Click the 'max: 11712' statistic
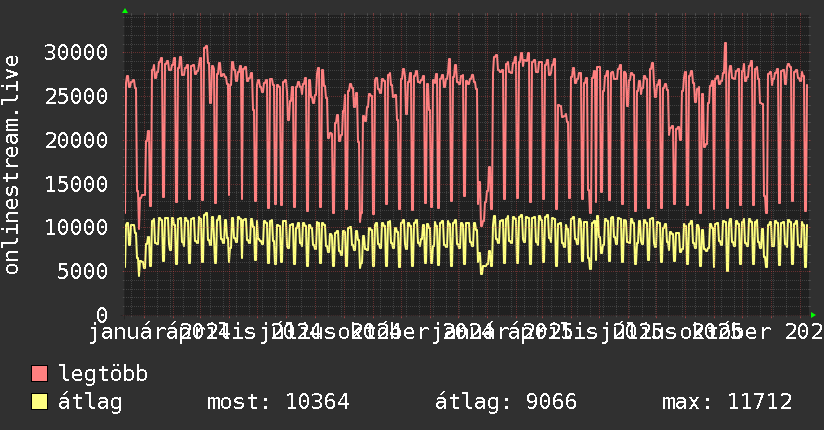The width and height of the screenshot is (824, 430). click(727, 402)
